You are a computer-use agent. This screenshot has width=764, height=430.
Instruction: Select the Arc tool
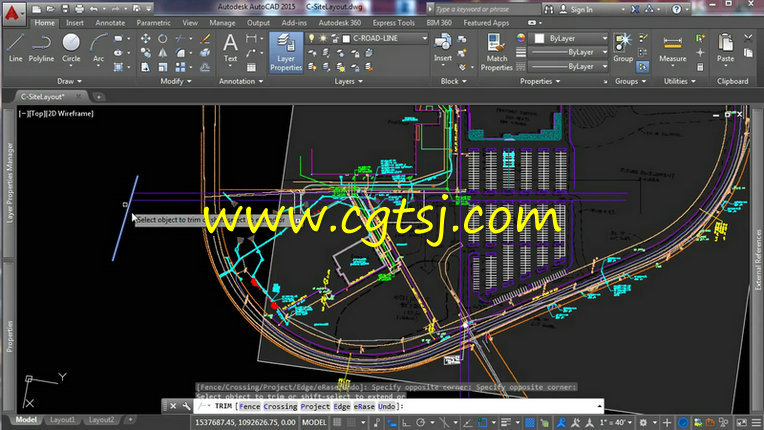pyautogui.click(x=98, y=48)
